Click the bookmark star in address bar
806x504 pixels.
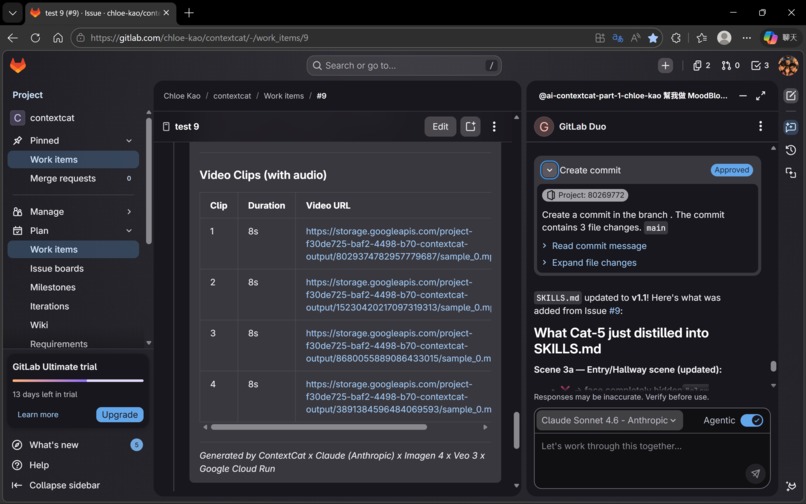(653, 38)
